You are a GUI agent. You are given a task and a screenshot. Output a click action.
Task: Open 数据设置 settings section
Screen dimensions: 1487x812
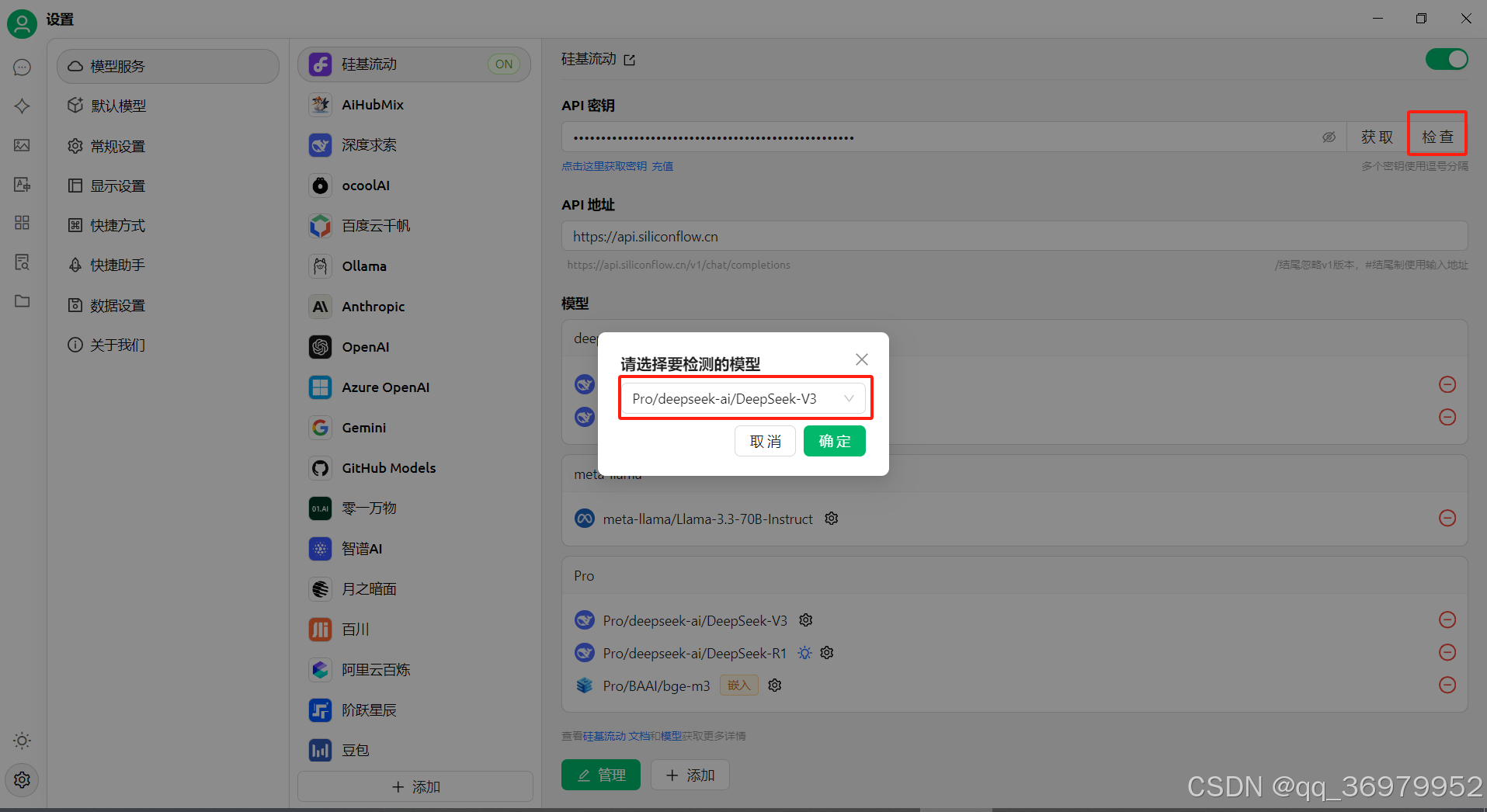pos(168,305)
